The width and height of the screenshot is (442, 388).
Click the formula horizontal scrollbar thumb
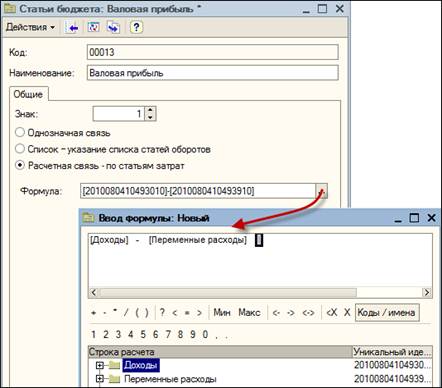click(228, 292)
